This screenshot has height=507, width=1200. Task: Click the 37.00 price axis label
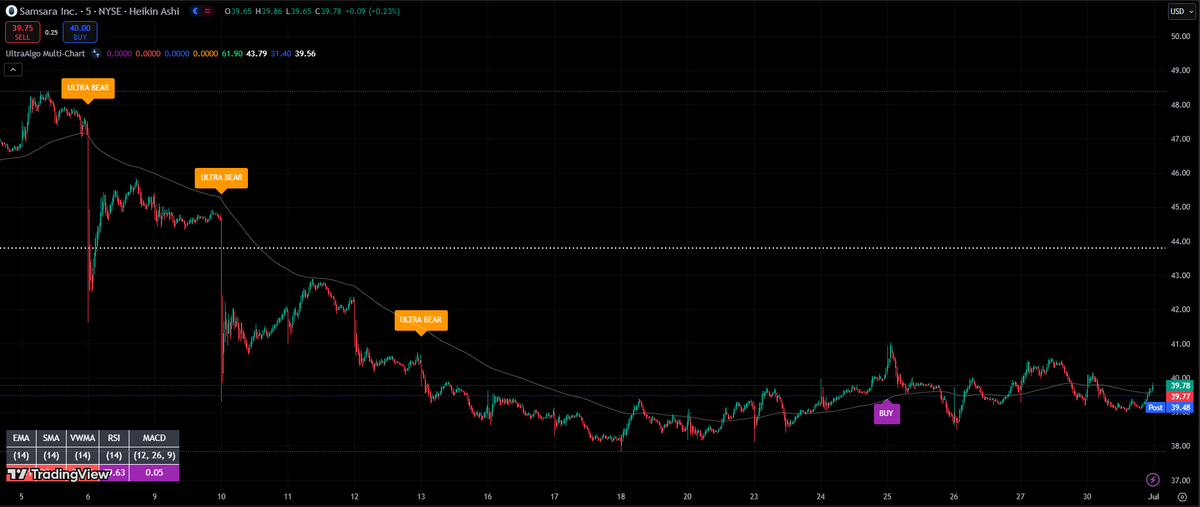tap(1179, 480)
